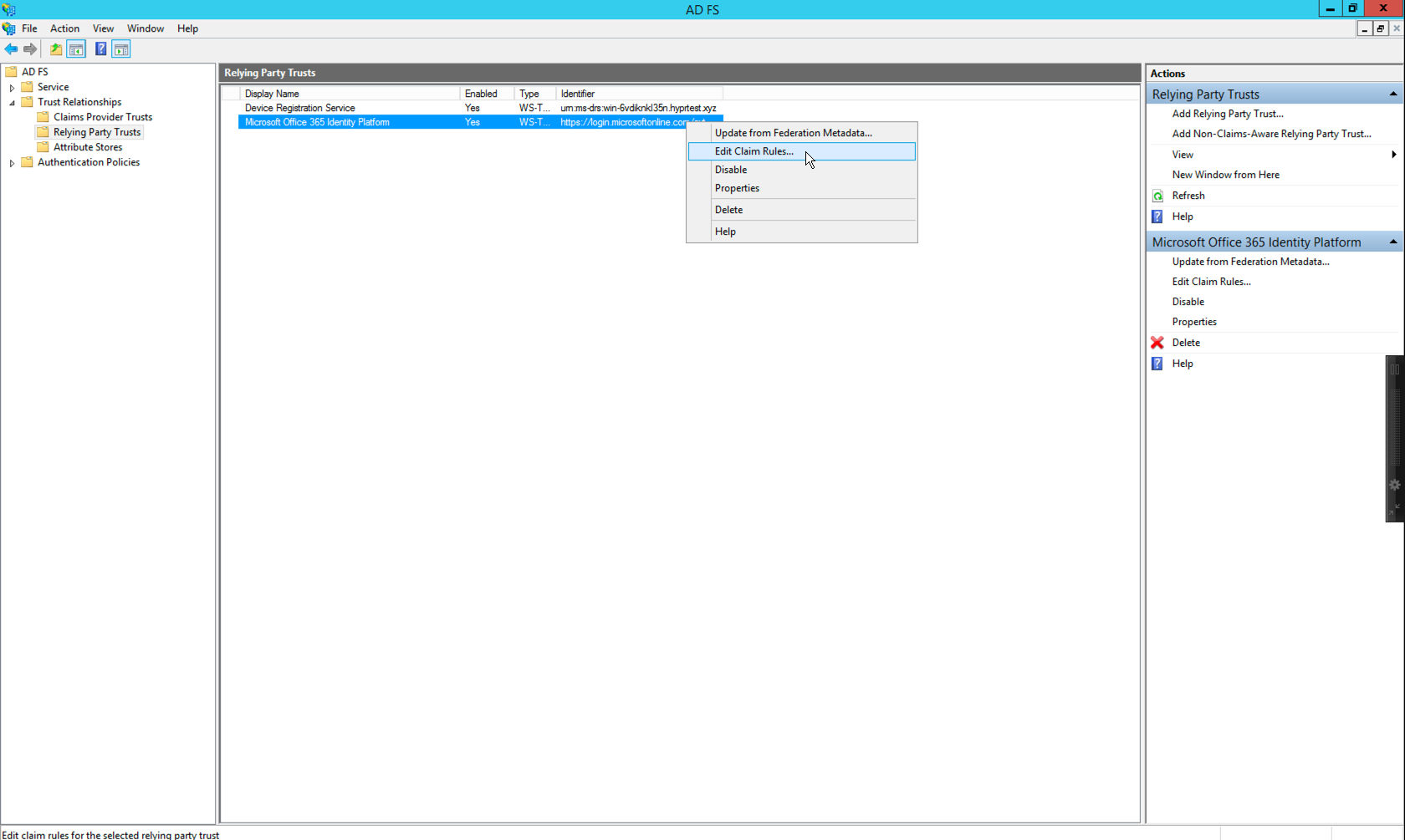Click Add Non-Claims-Aware Relying Party Trust action
Viewport: 1405px width, 840px height.
[x=1271, y=134]
